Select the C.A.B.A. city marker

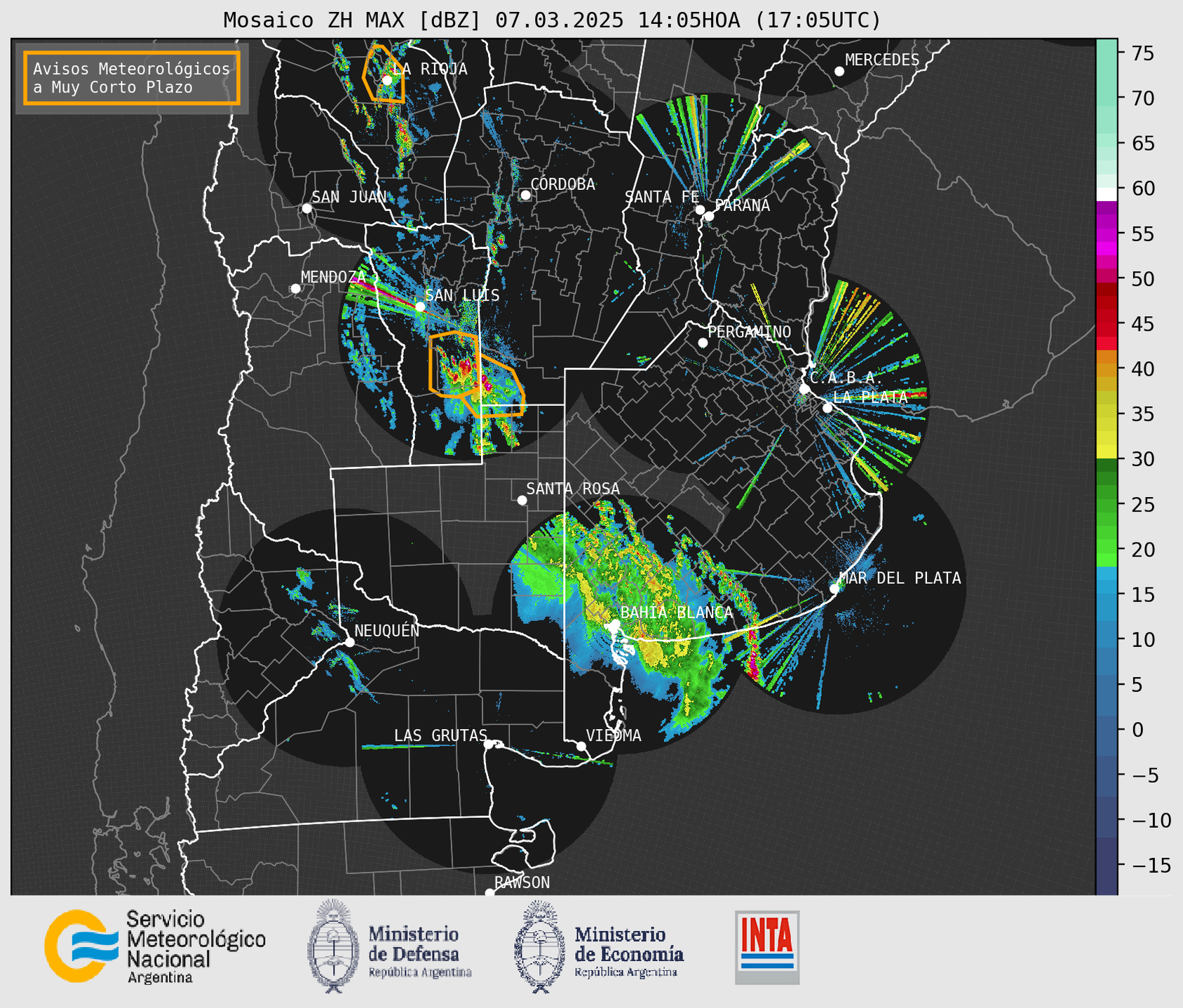coord(804,389)
